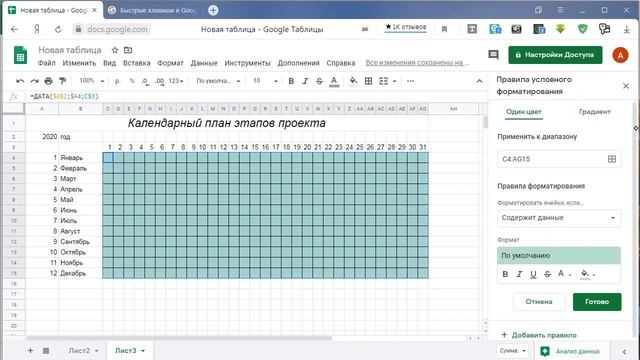Open the Справка menu
The image size is (640, 360).
[341, 63]
